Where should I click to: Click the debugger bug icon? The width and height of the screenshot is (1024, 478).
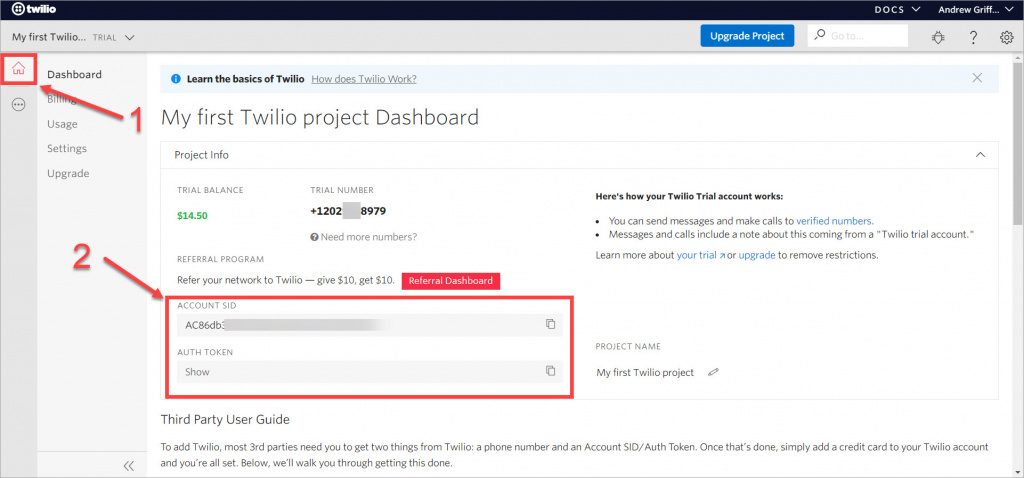pos(938,38)
